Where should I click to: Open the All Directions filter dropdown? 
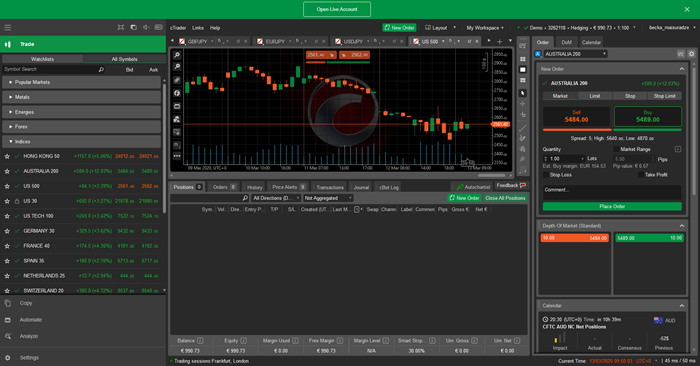coord(276,198)
